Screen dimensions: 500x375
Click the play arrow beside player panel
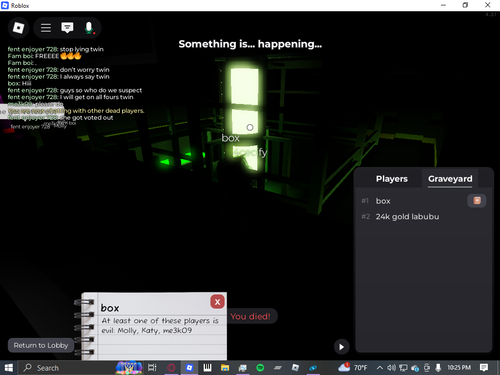point(341,347)
